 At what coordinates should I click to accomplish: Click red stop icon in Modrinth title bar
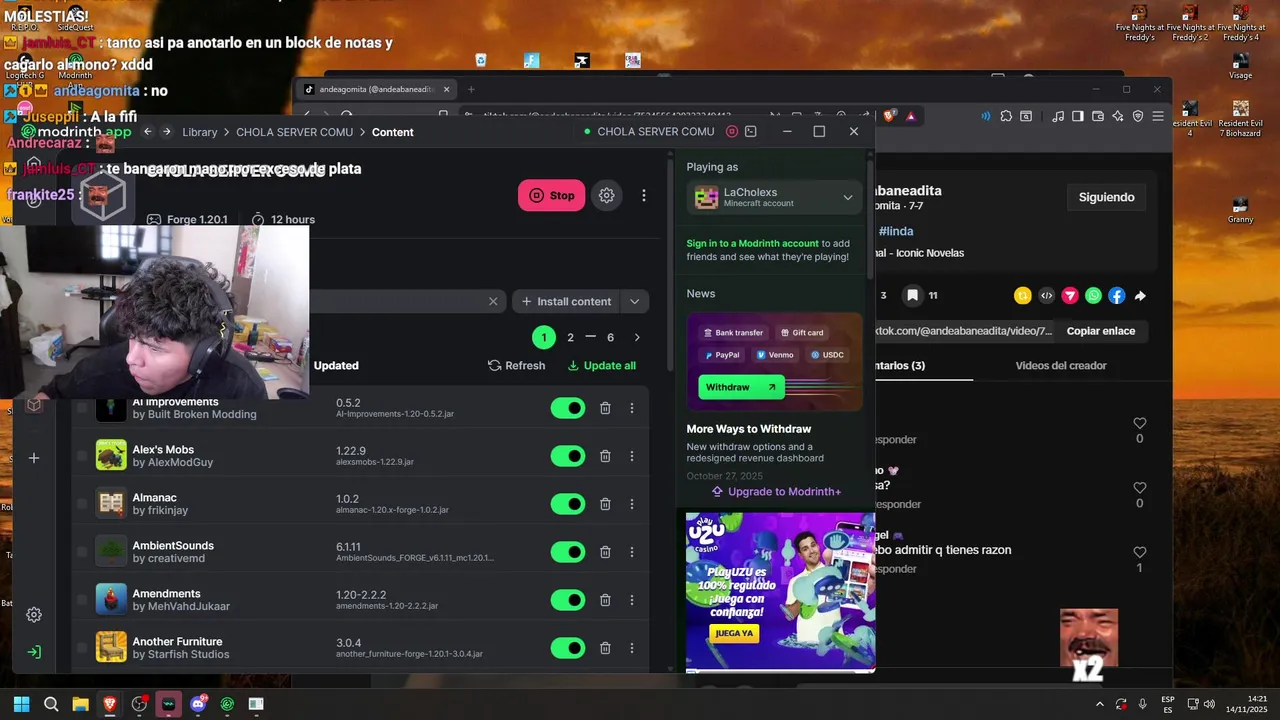point(732,131)
